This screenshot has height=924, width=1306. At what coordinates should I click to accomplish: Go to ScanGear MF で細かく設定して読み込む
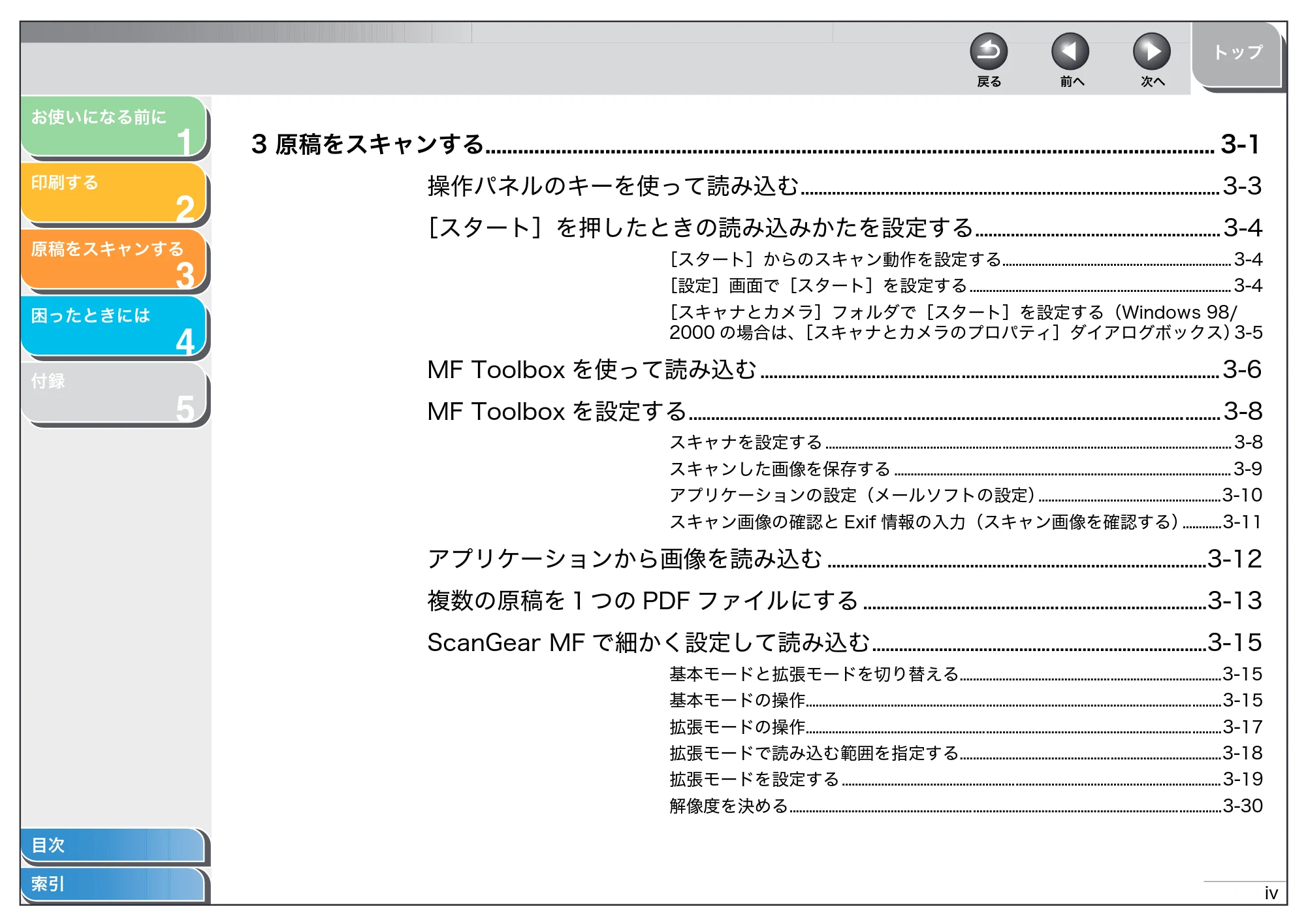point(844,643)
